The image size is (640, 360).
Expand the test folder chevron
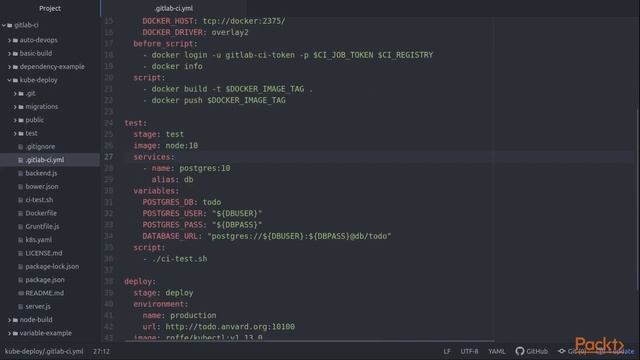(x=15, y=133)
